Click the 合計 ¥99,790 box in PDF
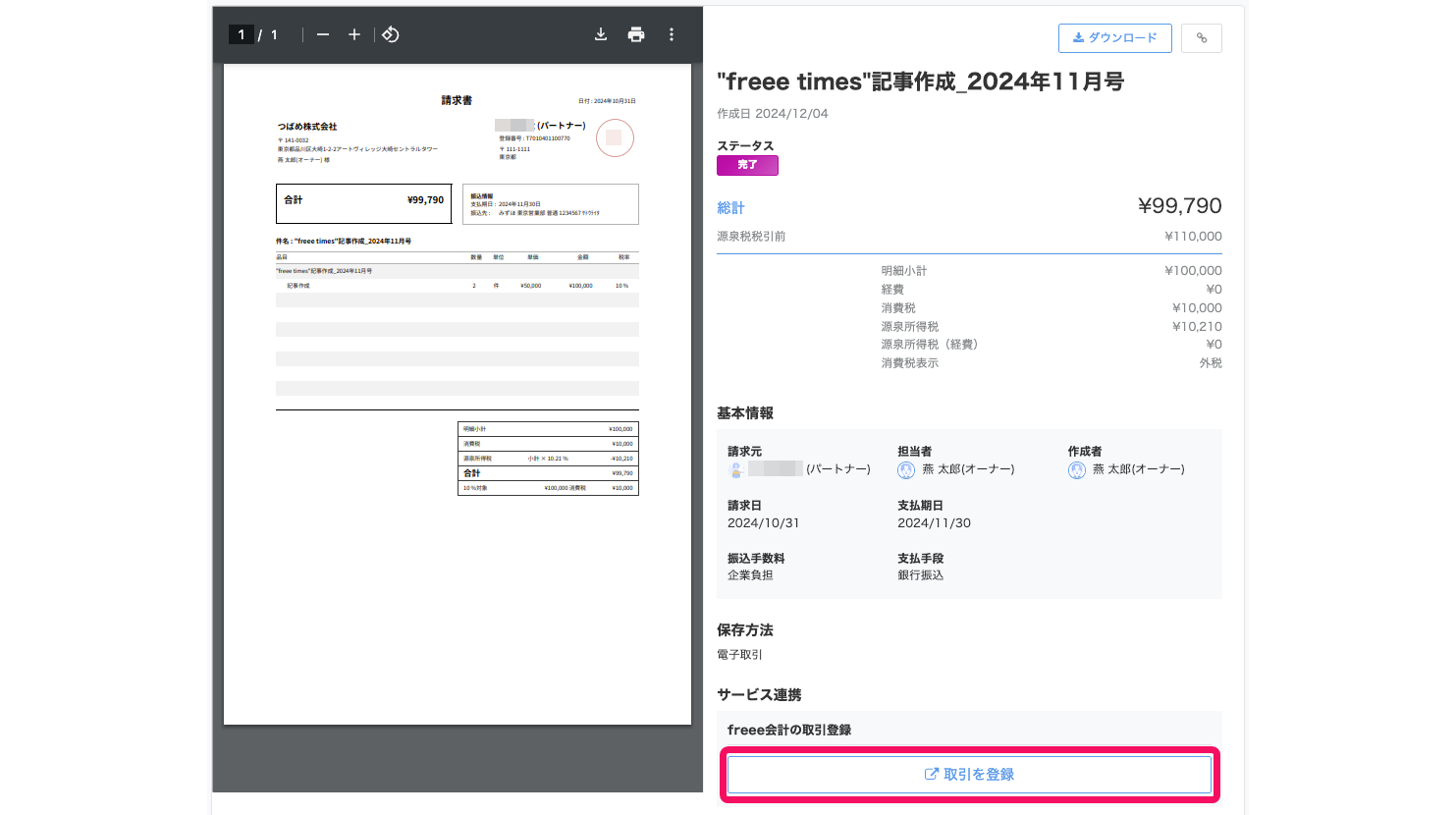This screenshot has height=815, width=1456. 363,203
